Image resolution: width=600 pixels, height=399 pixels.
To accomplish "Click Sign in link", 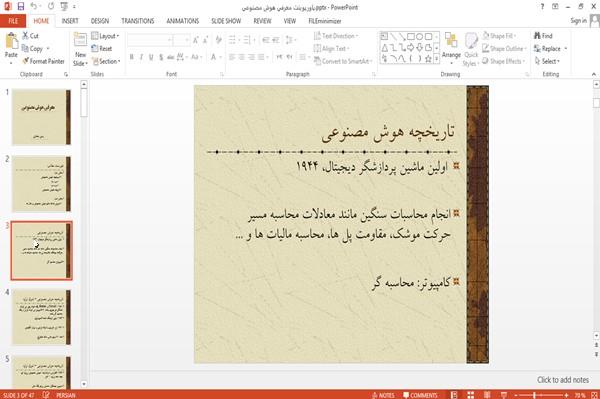I will point(578,21).
